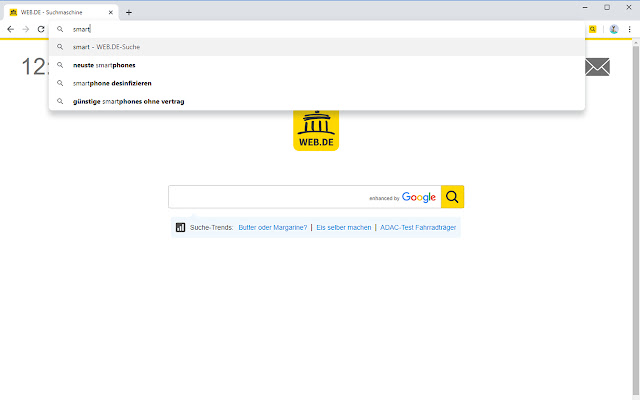The height and width of the screenshot is (400, 640).
Task: Click the WEB.DE favicon on the tab
Action: [x=13, y=12]
